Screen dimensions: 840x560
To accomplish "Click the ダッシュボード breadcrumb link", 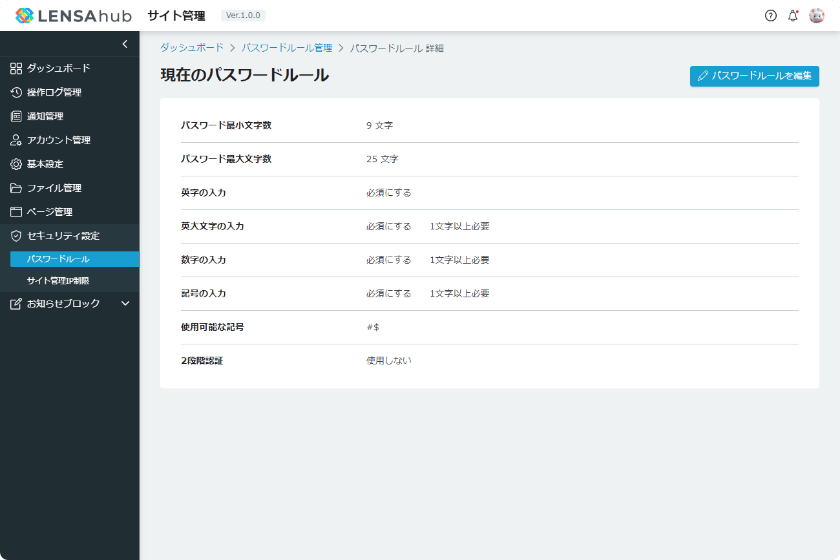I will 192,48.
